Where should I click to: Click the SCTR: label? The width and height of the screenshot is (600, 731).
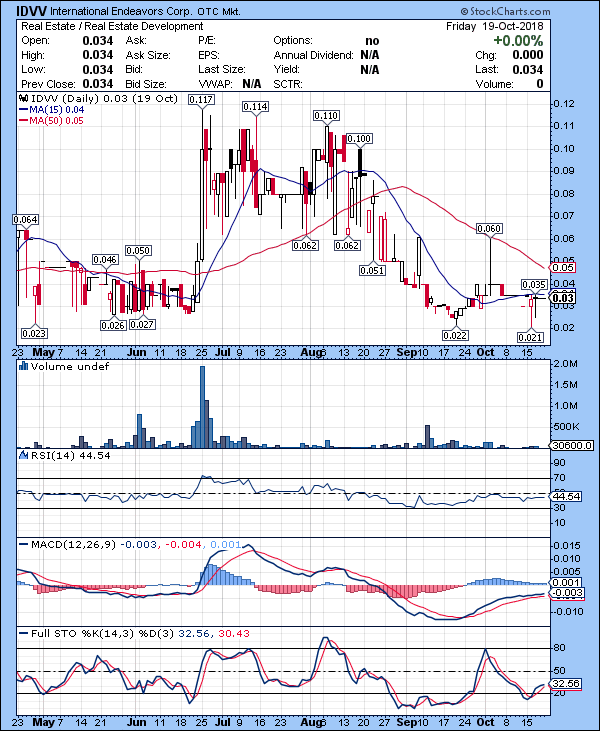pos(288,84)
